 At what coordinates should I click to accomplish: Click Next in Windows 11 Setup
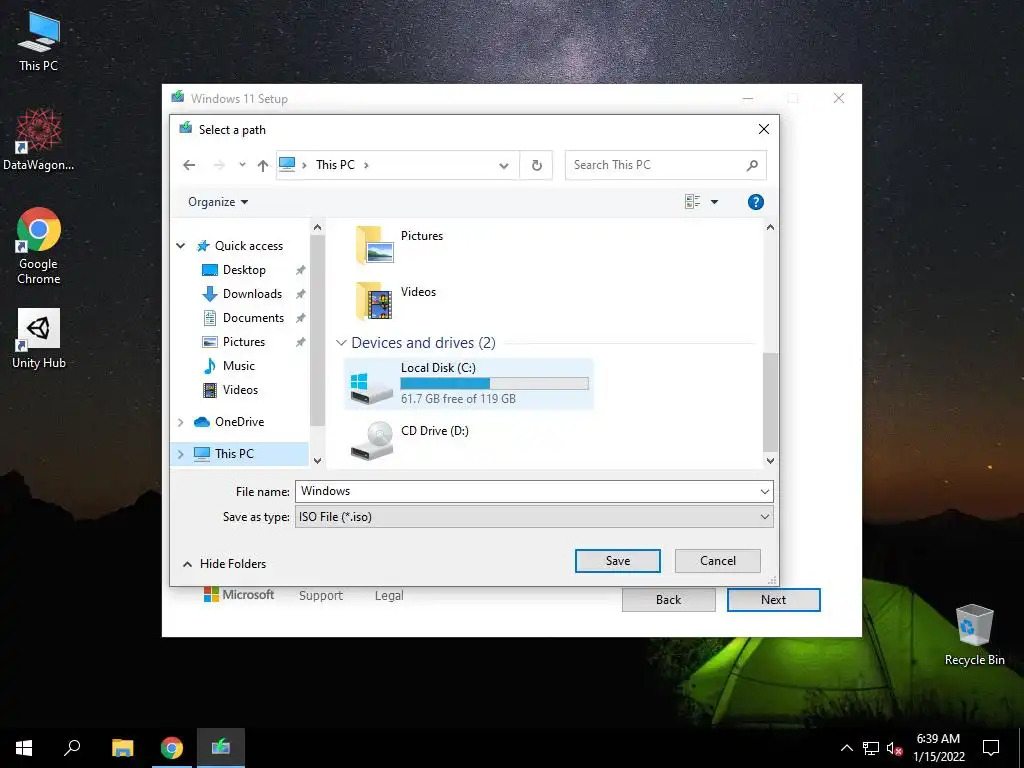point(774,600)
